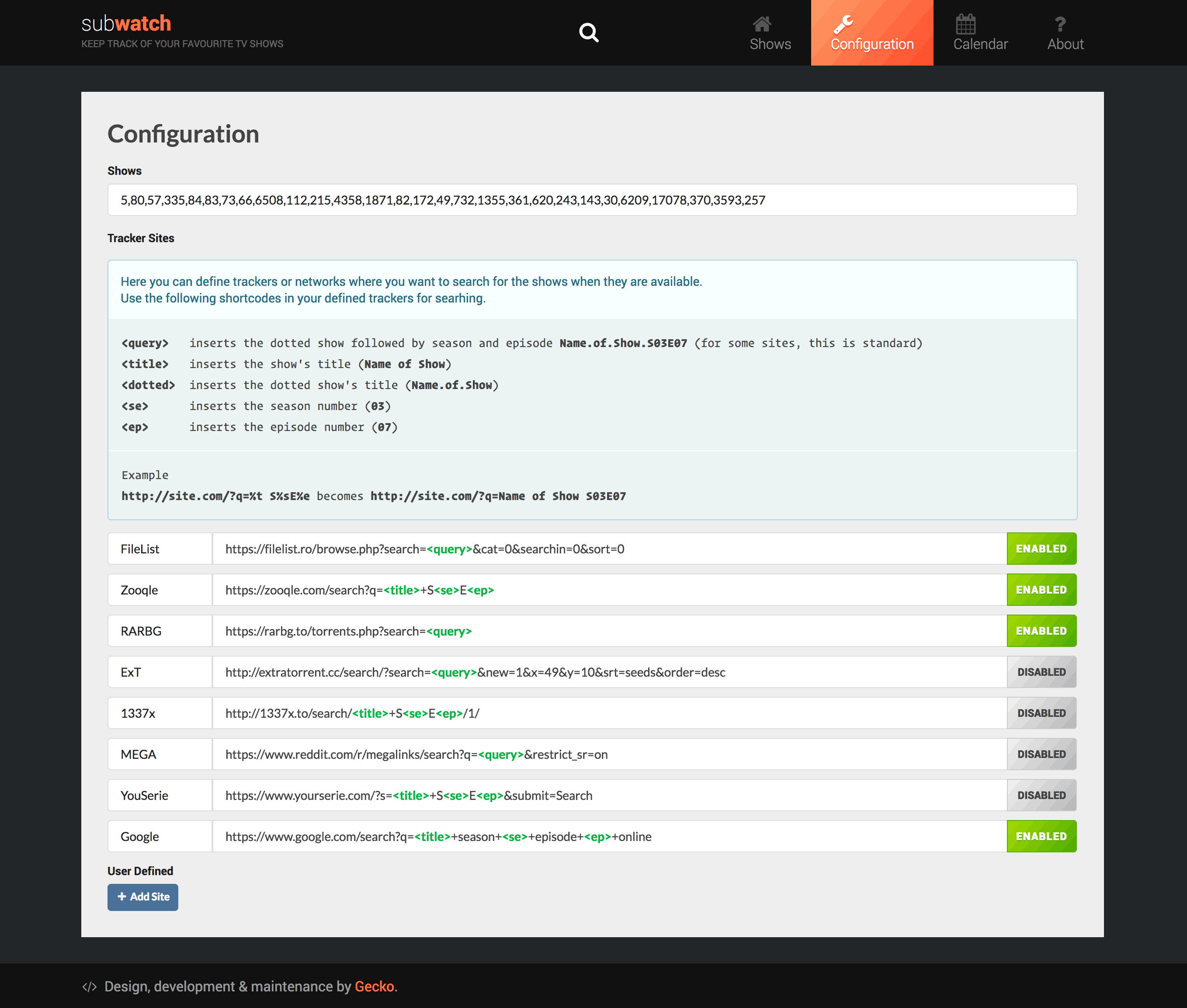Click the code brackets icon in footer

[x=89, y=987]
